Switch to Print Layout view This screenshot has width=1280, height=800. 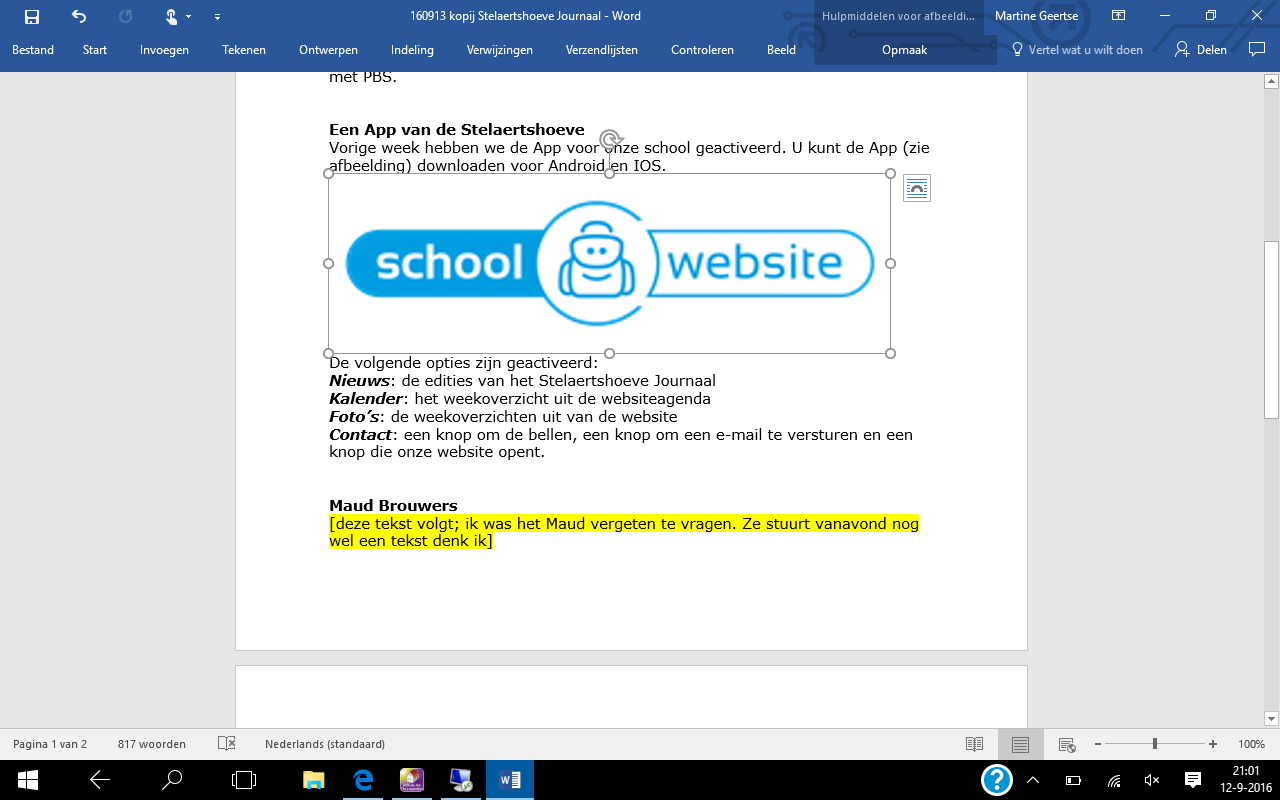pos(1020,744)
